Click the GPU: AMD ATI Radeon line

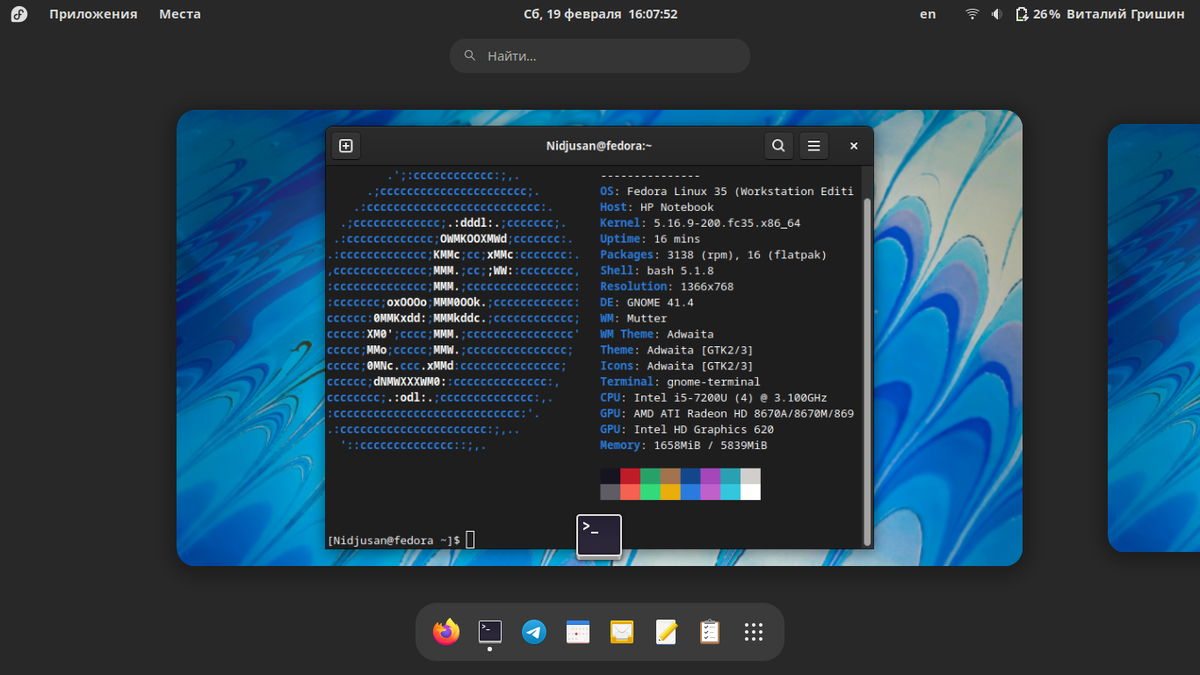click(x=727, y=414)
